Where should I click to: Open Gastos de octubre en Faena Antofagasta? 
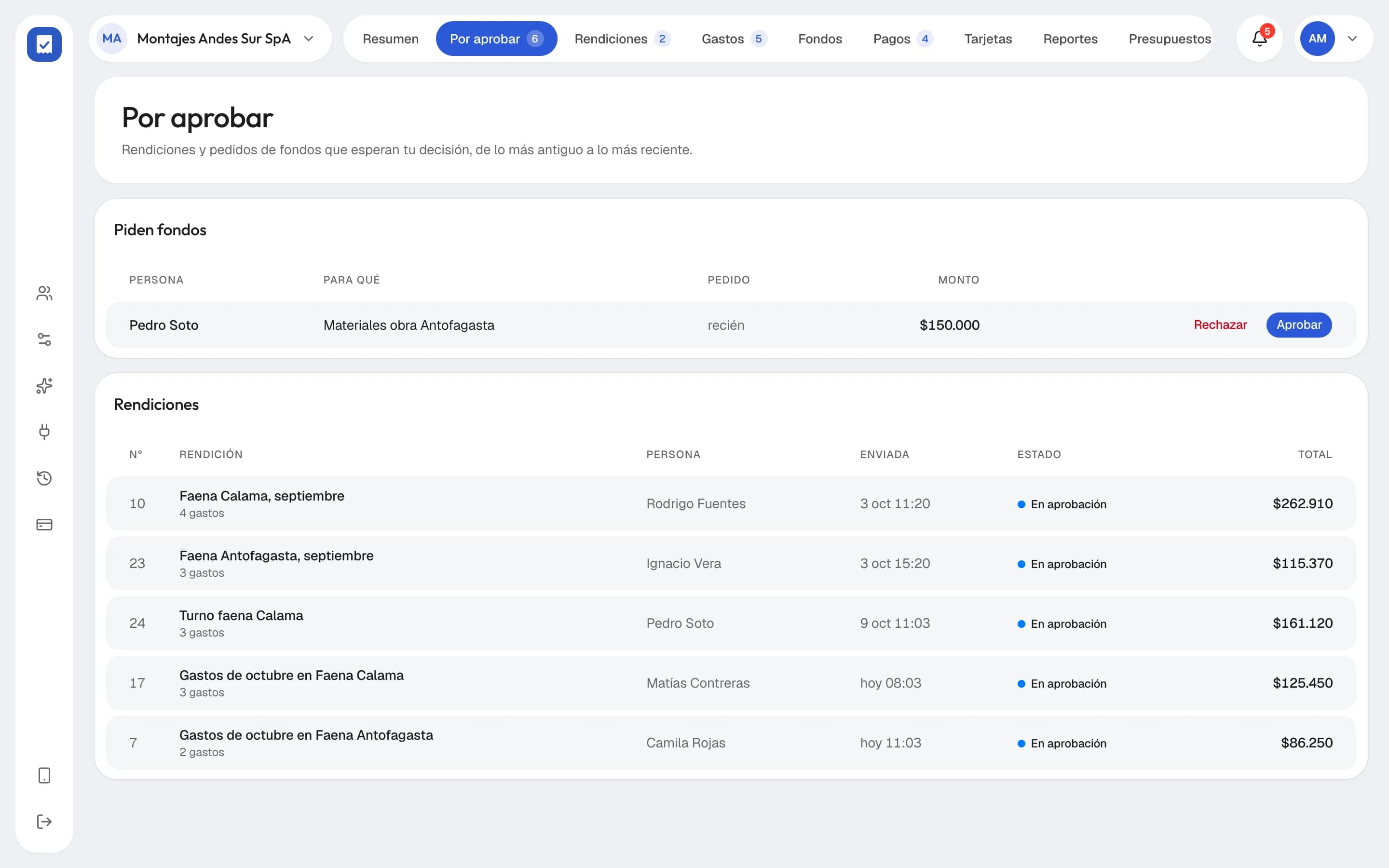(x=730, y=742)
